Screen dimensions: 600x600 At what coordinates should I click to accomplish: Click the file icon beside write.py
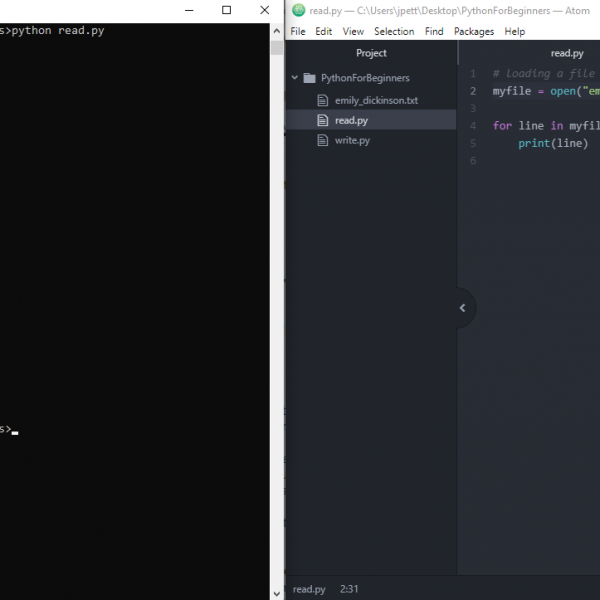[323, 140]
